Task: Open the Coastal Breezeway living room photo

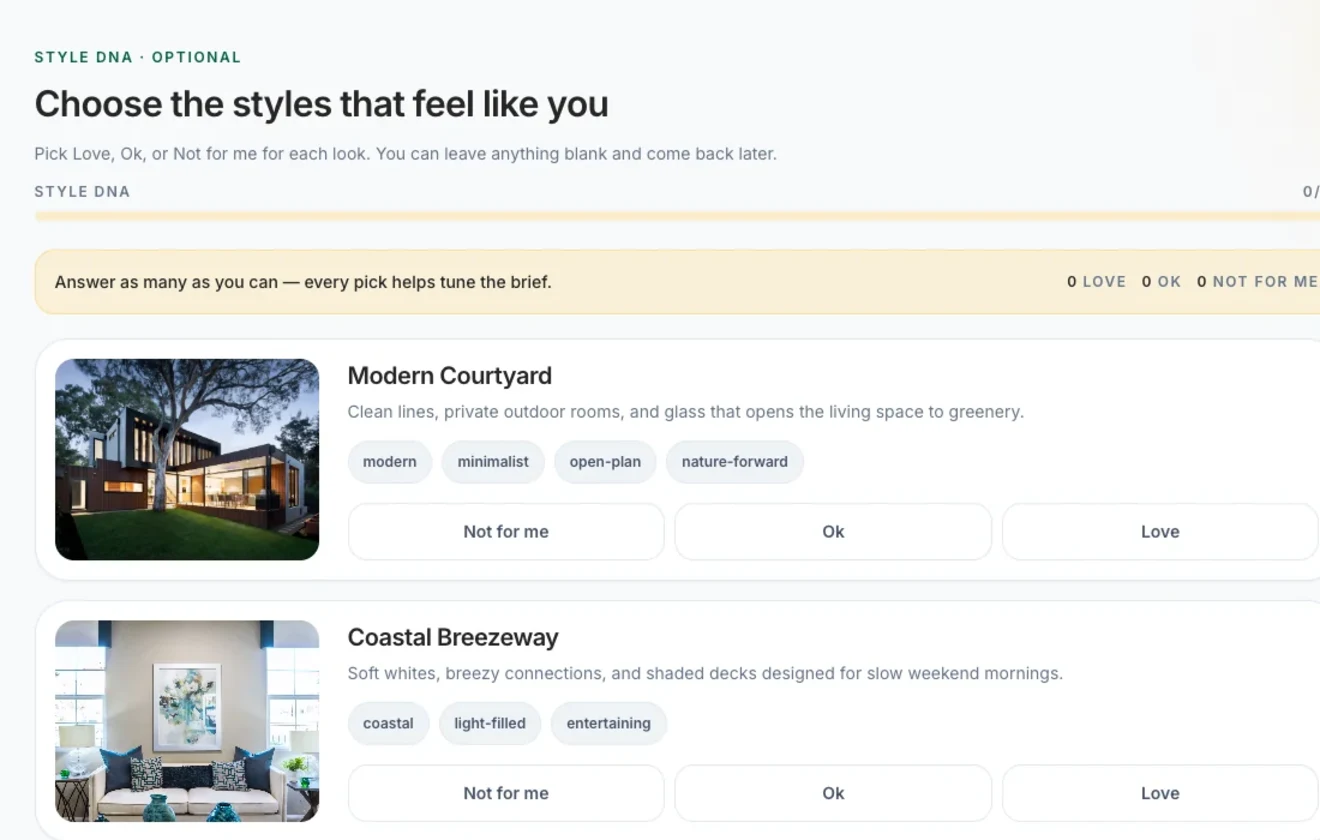Action: click(187, 721)
